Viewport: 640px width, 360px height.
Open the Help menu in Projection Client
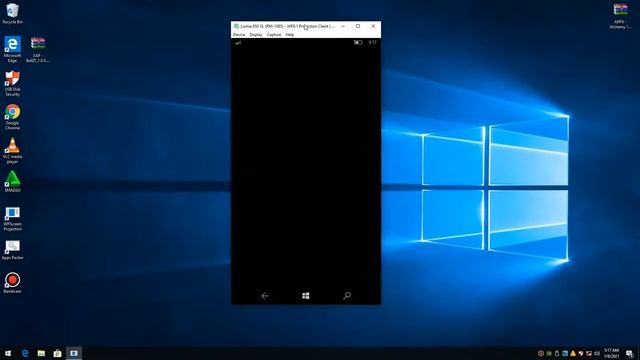click(289, 35)
